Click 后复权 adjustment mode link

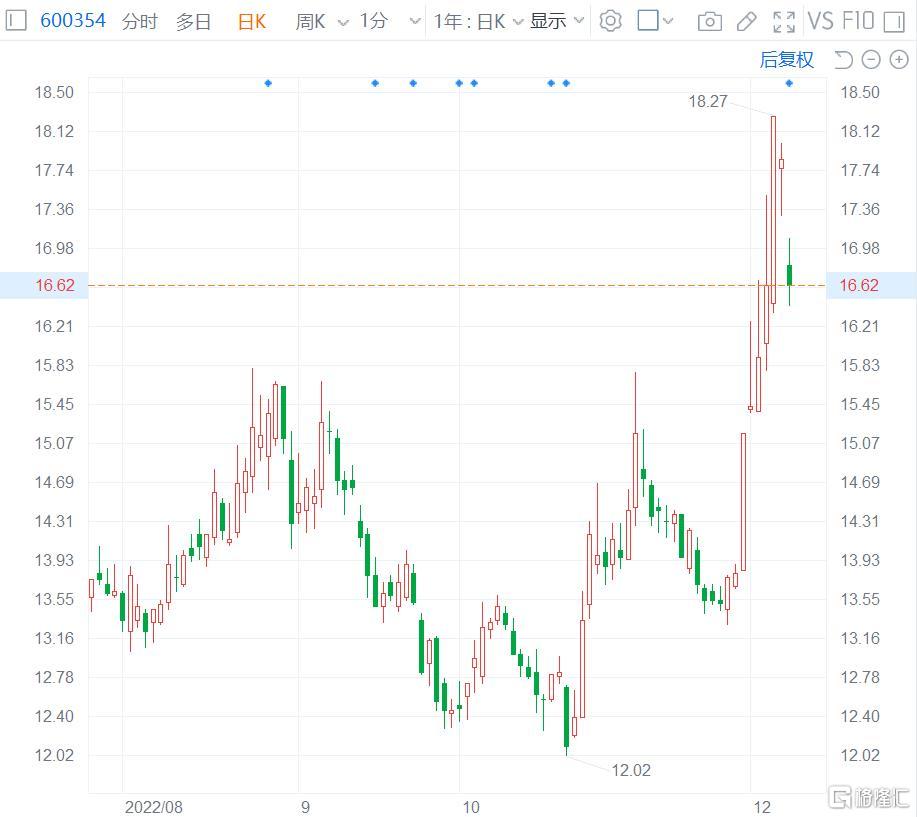tap(786, 60)
